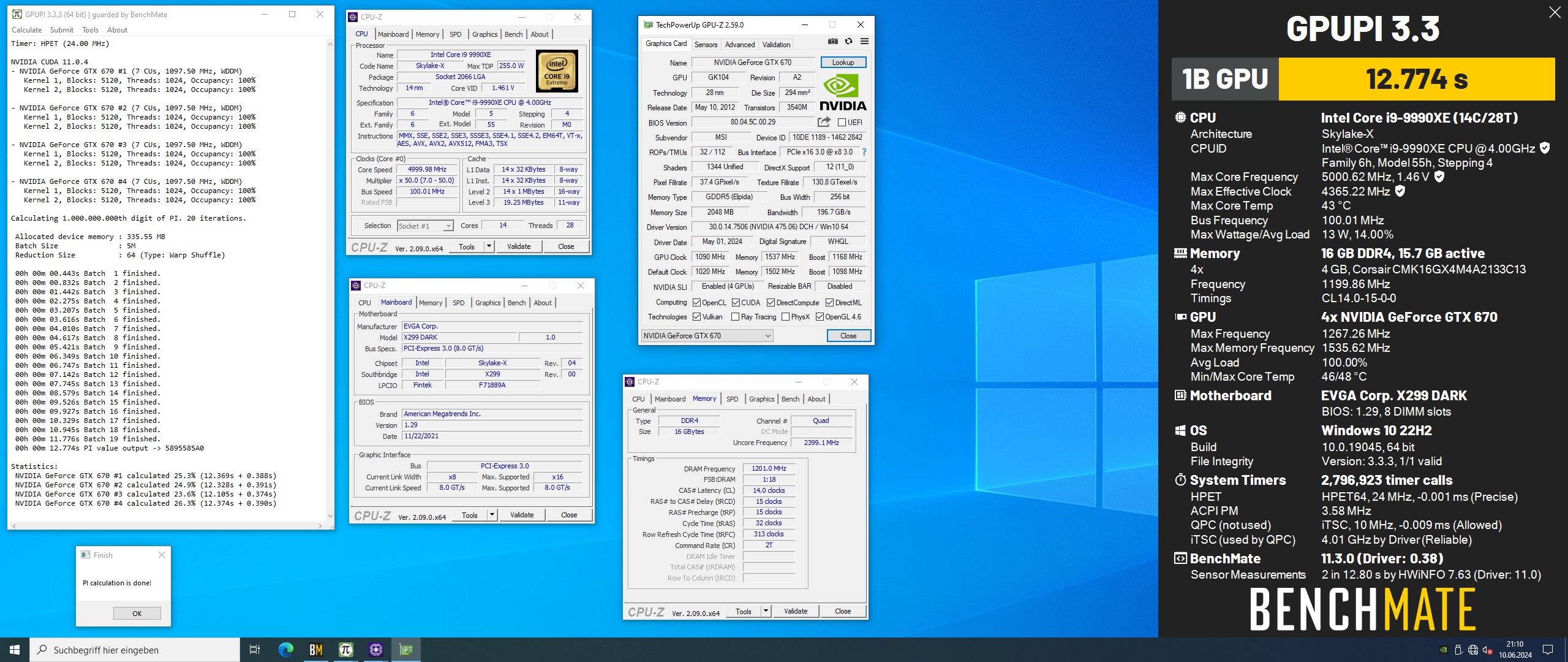The width and height of the screenshot is (1568, 662).
Task: Toggle the OpenGL 4.6 checkbox
Action: point(820,317)
